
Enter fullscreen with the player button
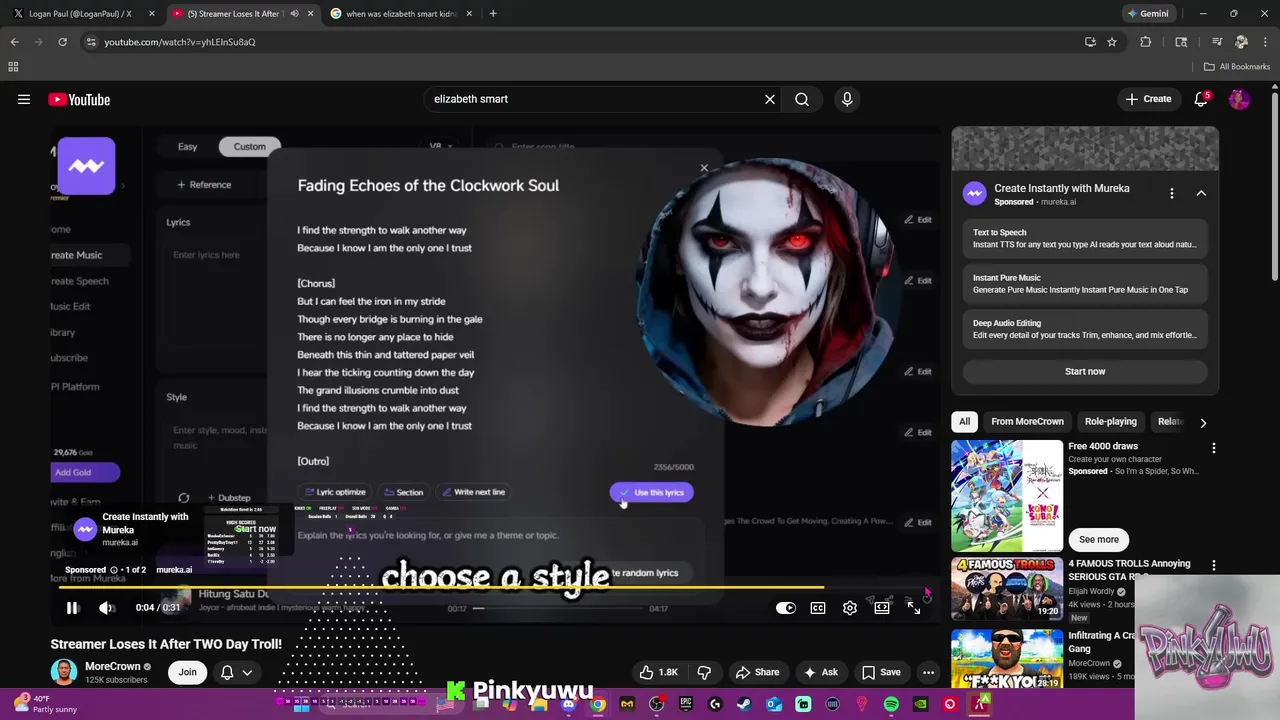click(914, 607)
